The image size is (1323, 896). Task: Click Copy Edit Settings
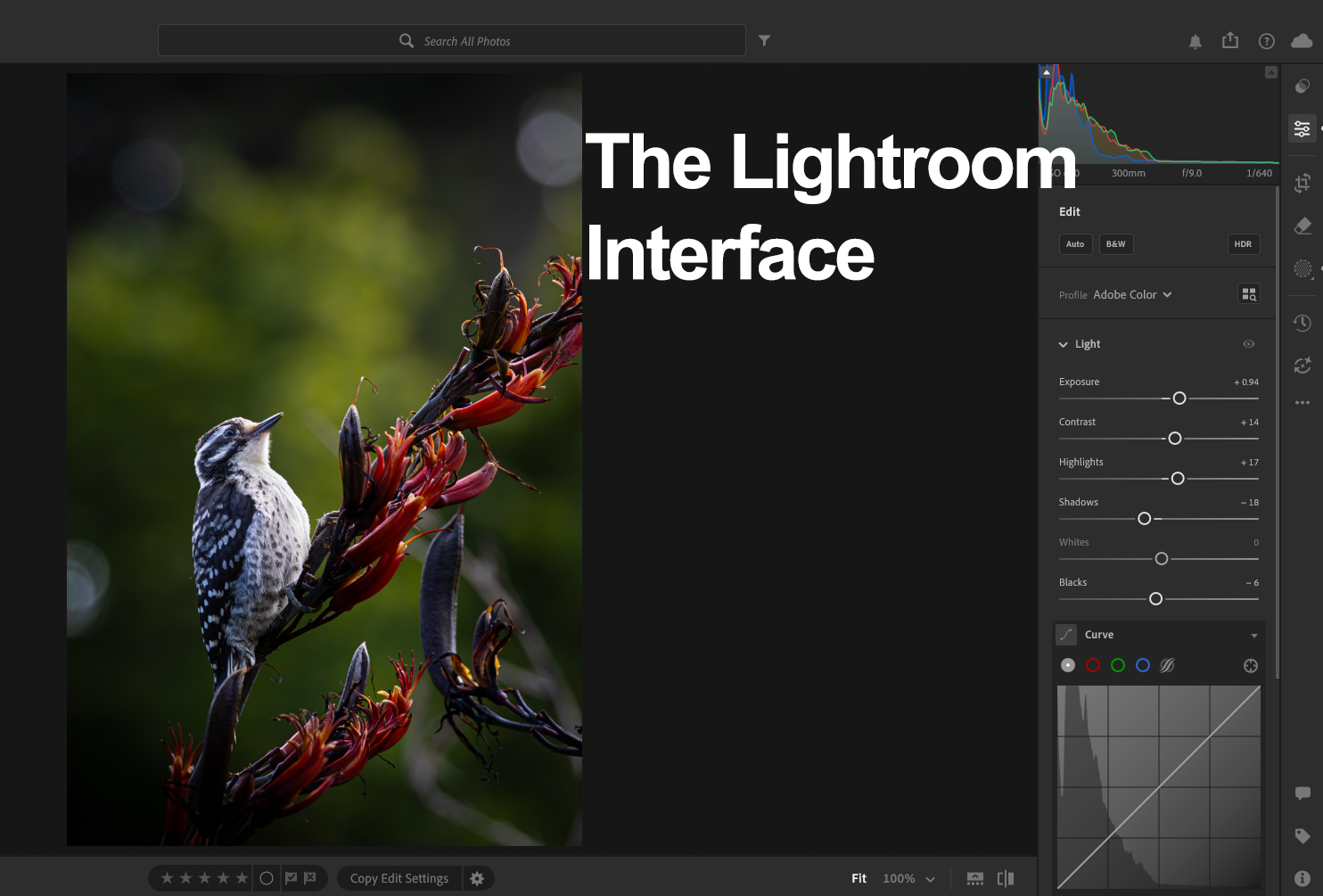coord(399,878)
